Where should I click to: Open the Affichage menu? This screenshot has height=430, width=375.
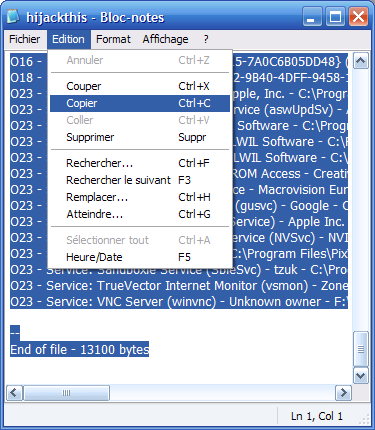(165, 39)
